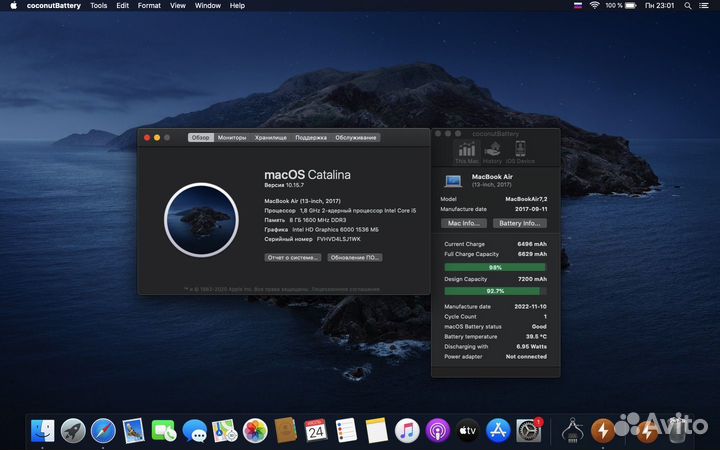Launch Music app from the dock
Screen dimensions: 720x450
click(406, 430)
